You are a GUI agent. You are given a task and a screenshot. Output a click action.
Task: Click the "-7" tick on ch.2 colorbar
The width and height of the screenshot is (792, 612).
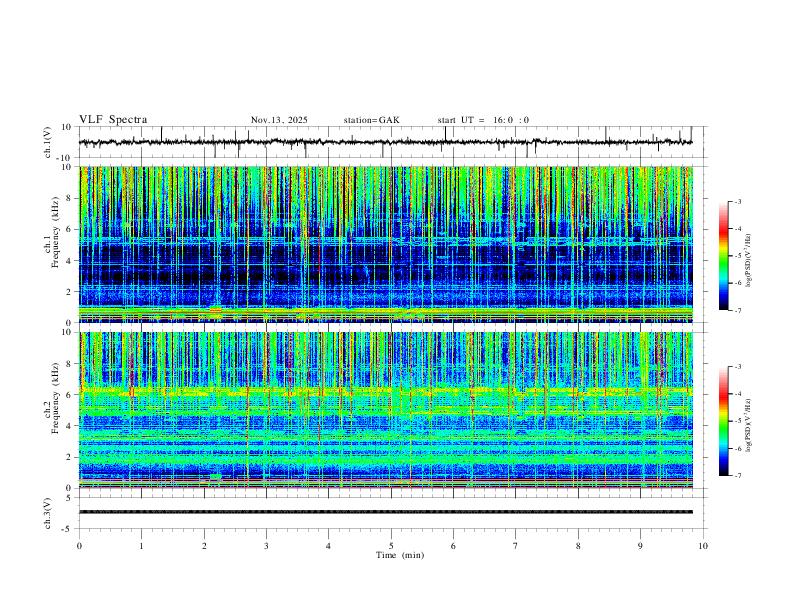(x=738, y=476)
